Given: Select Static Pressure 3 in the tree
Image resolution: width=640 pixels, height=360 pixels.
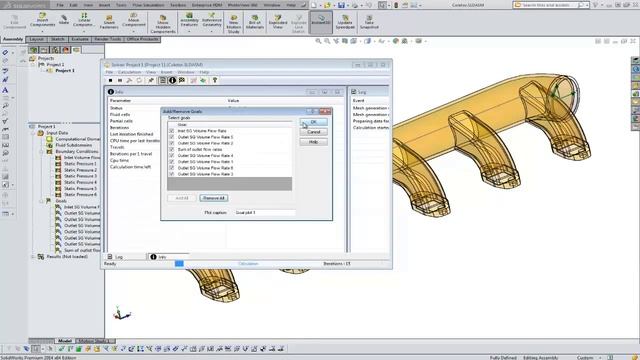Looking at the screenshot, I should tap(80, 176).
